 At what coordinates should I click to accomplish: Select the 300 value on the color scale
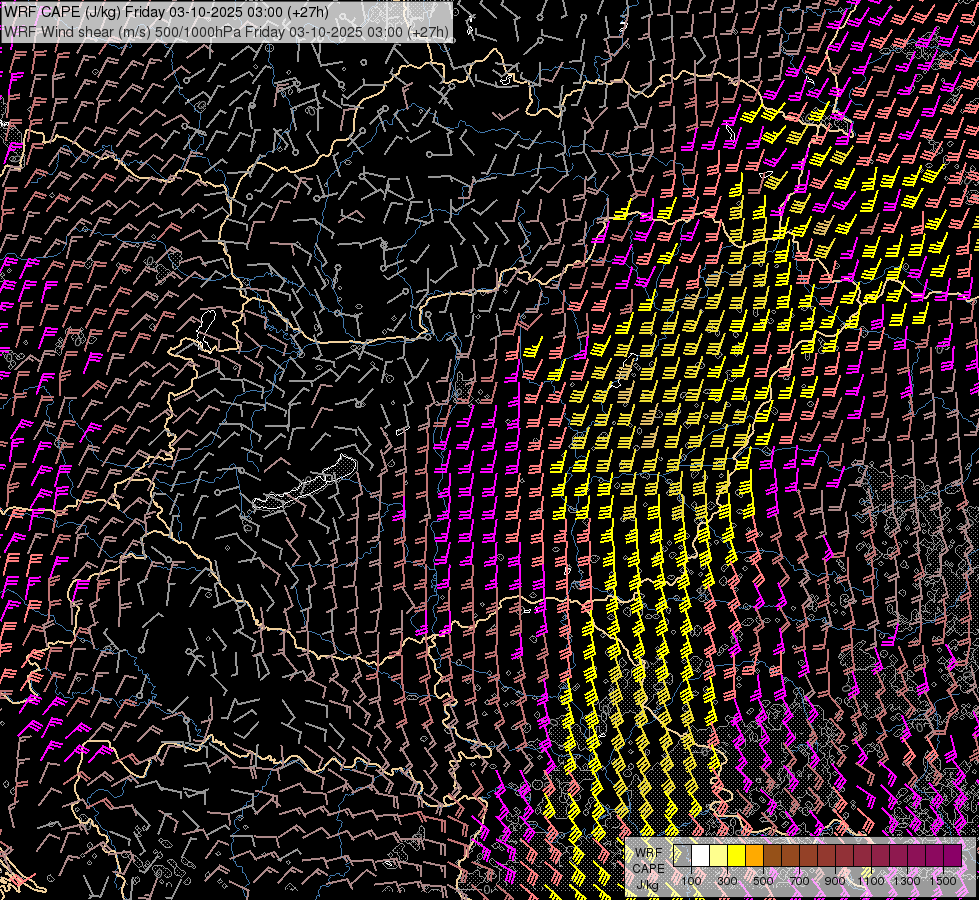[x=728, y=881]
